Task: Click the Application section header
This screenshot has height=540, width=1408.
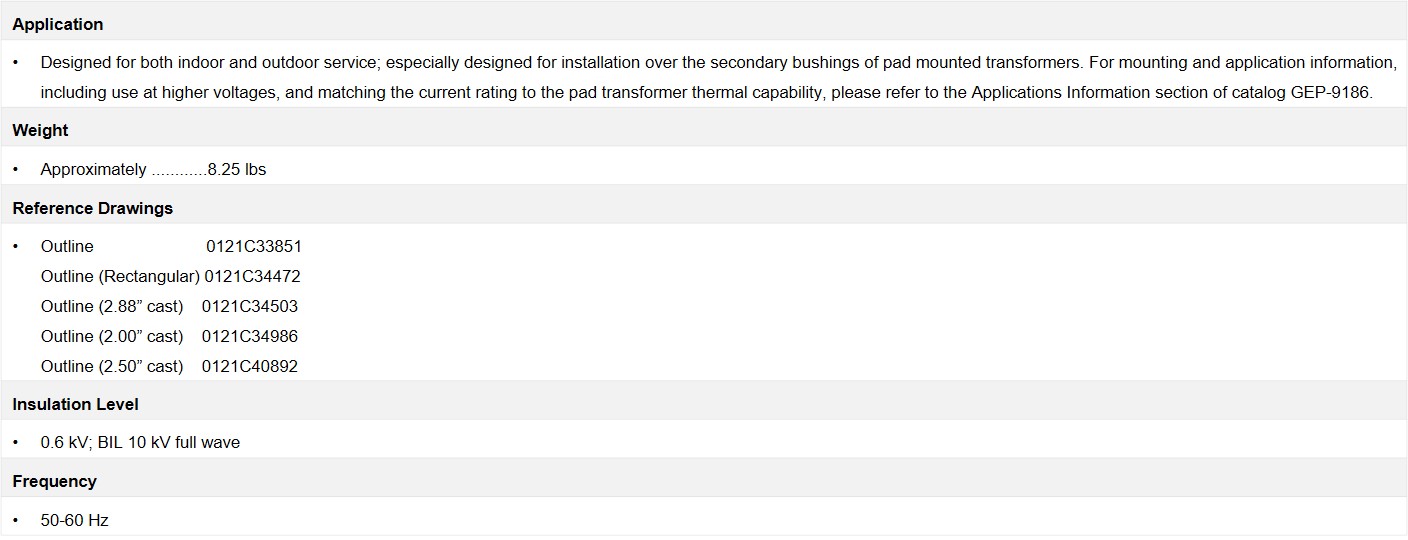Action: 57,24
